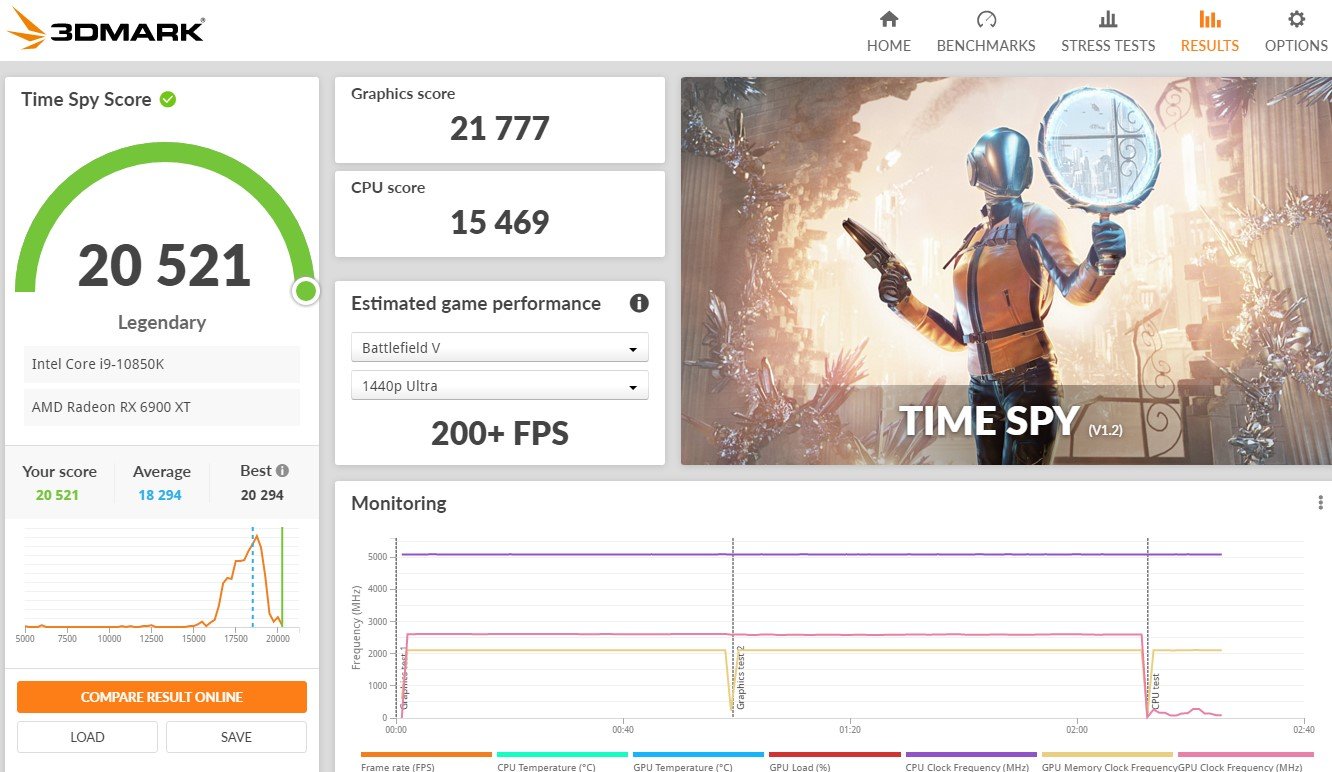This screenshot has width=1332, height=772.
Task: Click the Time Spy benchmark artwork image
Action: [x=1006, y=271]
